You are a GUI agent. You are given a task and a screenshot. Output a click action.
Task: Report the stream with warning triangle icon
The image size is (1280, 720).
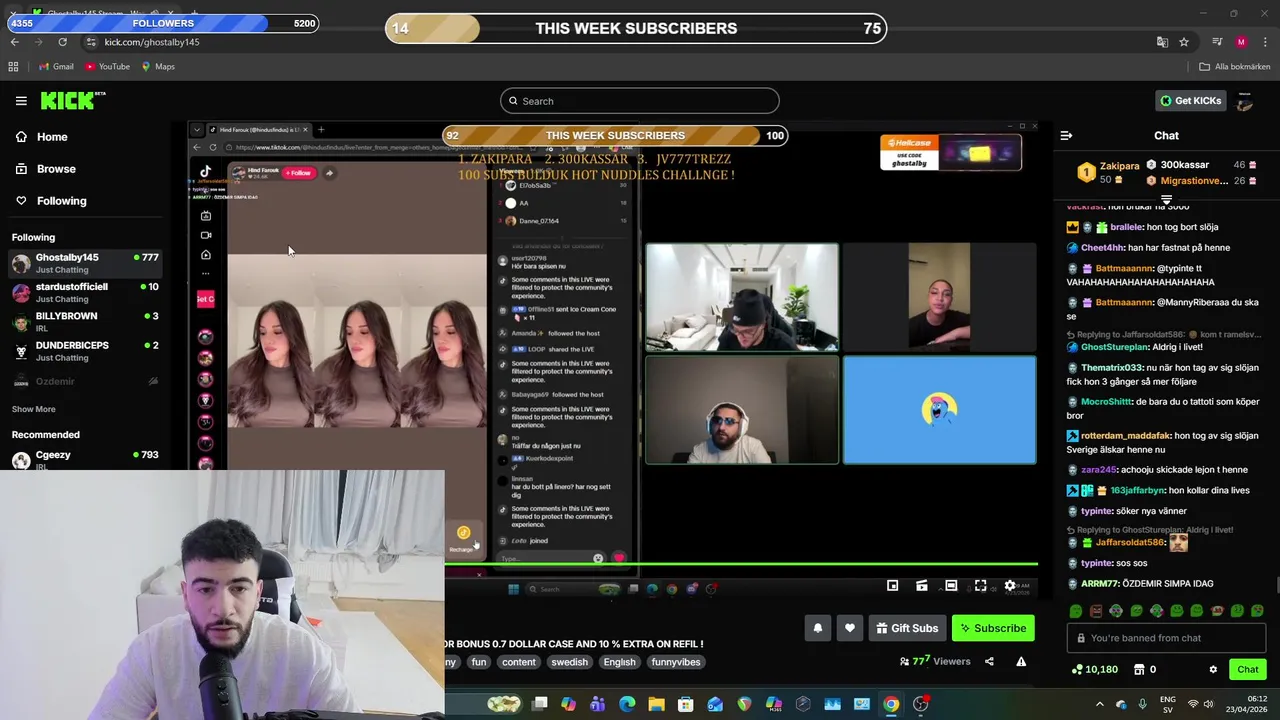click(x=1021, y=661)
